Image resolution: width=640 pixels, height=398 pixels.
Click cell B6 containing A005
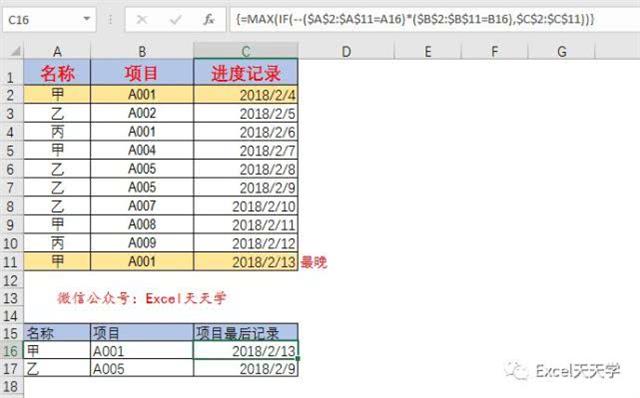coord(142,169)
